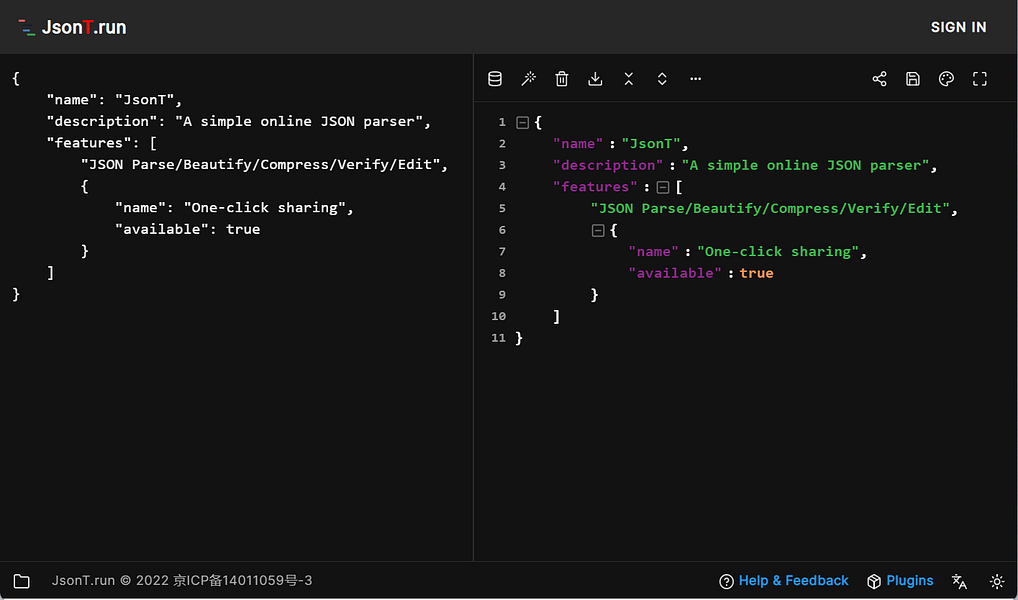Open the database storage icon
Viewport: 1018px width, 600px height.
pyautogui.click(x=495, y=79)
